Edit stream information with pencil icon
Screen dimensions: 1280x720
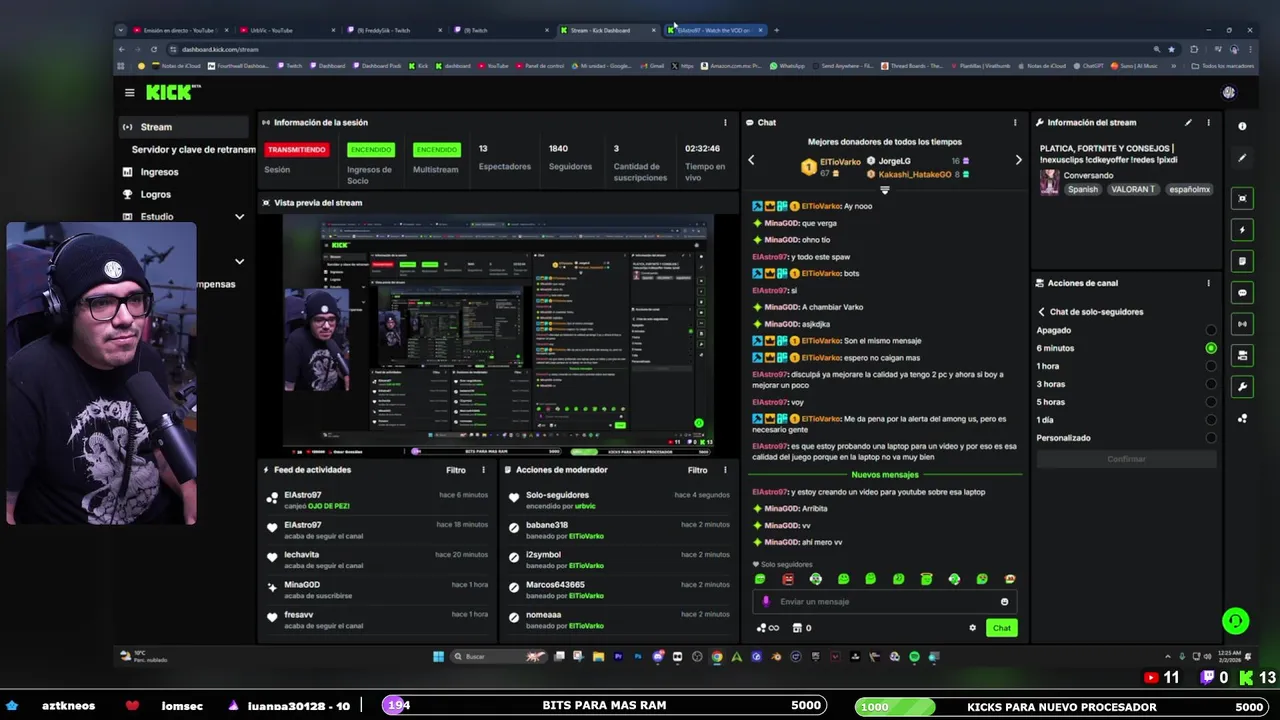point(1188,122)
